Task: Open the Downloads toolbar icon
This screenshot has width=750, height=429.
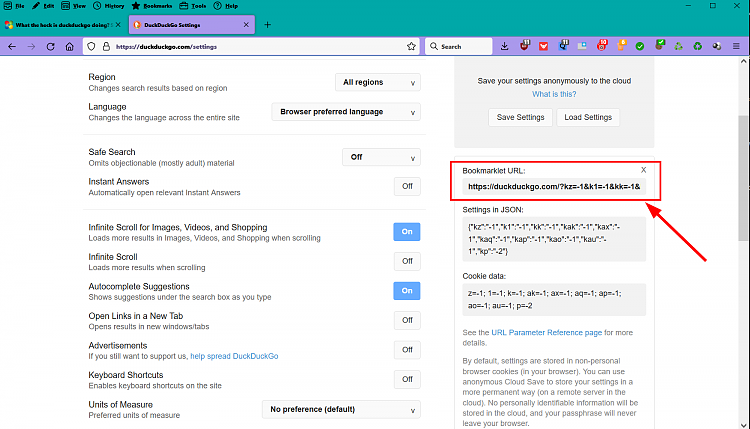Action: point(505,46)
